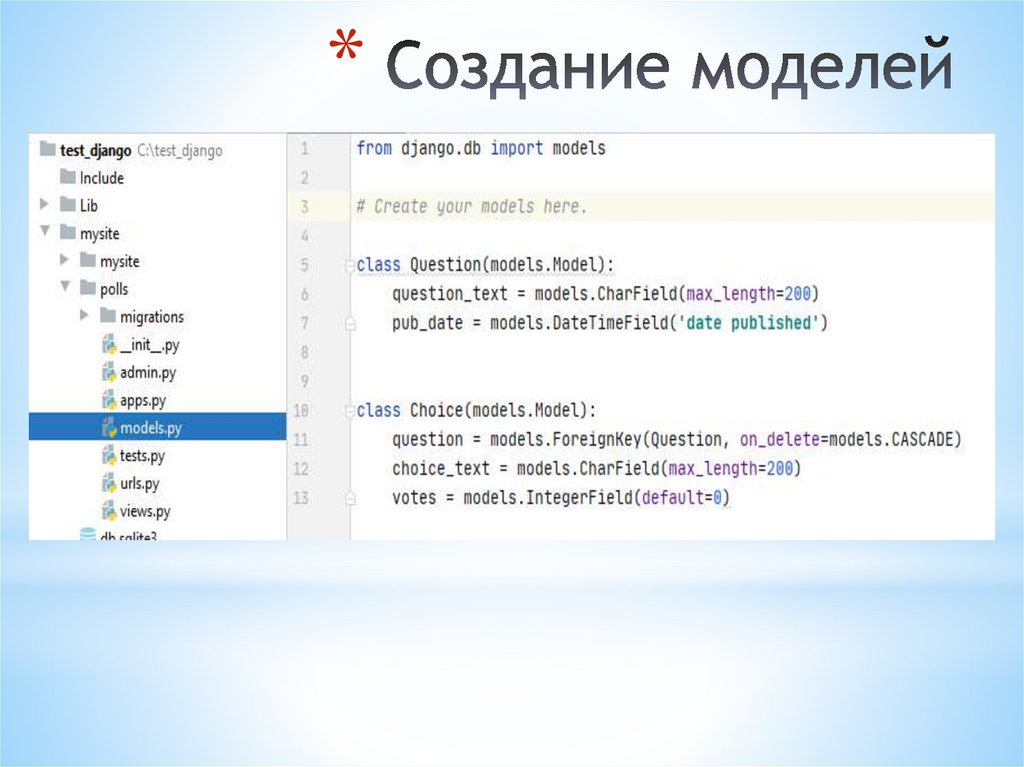Click 'class Choice(models.Model):' line
The image size is (1024, 767).
click(x=476, y=410)
